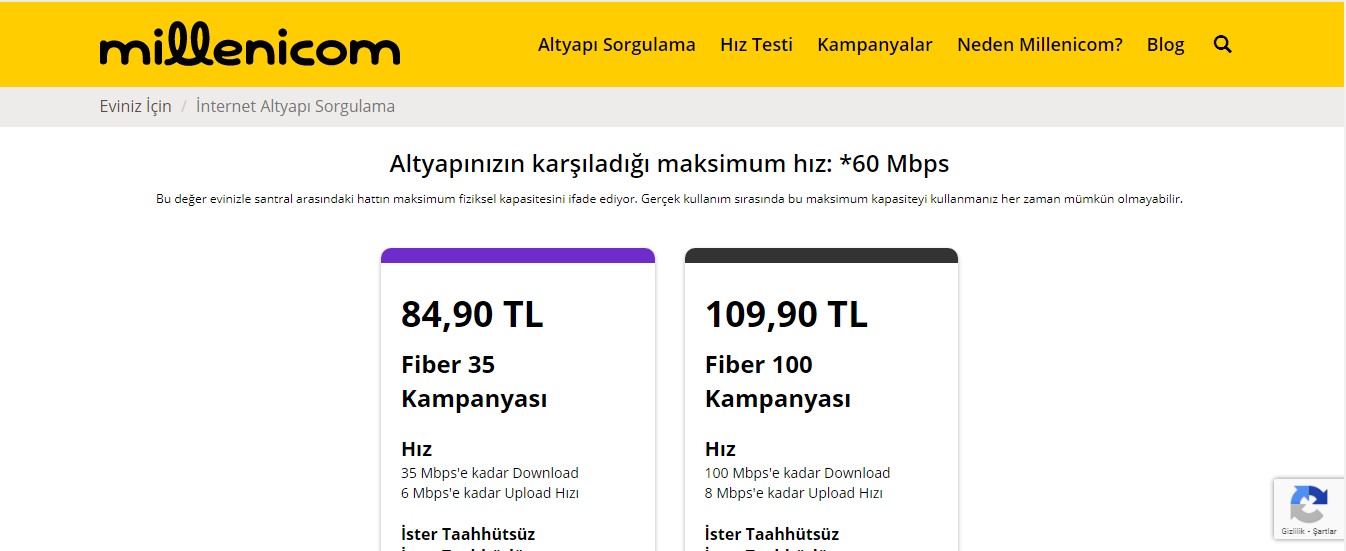This screenshot has height=551, width=1346.
Task: Click the purple Fiber 35 card header
Action: click(x=517, y=256)
